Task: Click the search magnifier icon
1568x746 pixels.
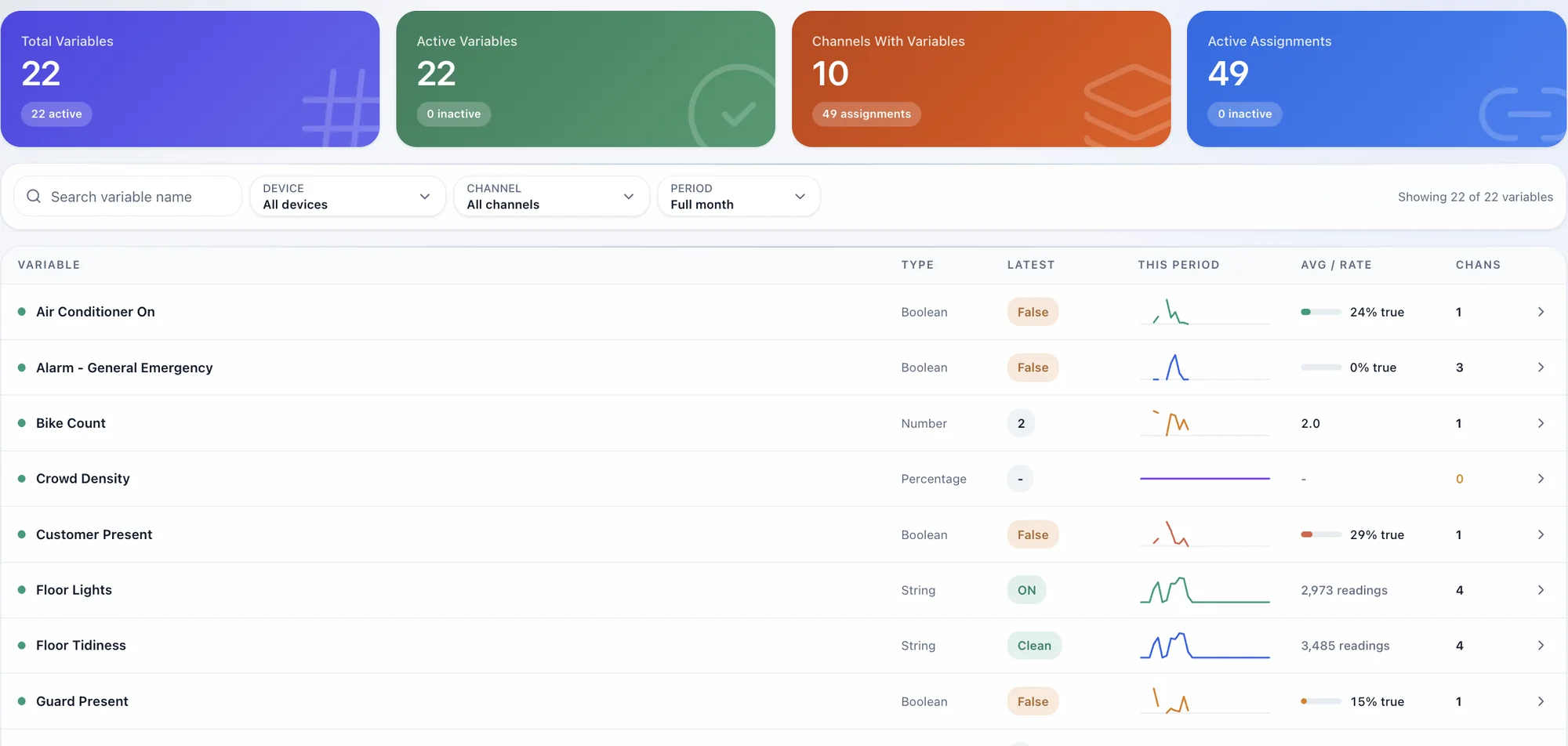Action: [34, 196]
